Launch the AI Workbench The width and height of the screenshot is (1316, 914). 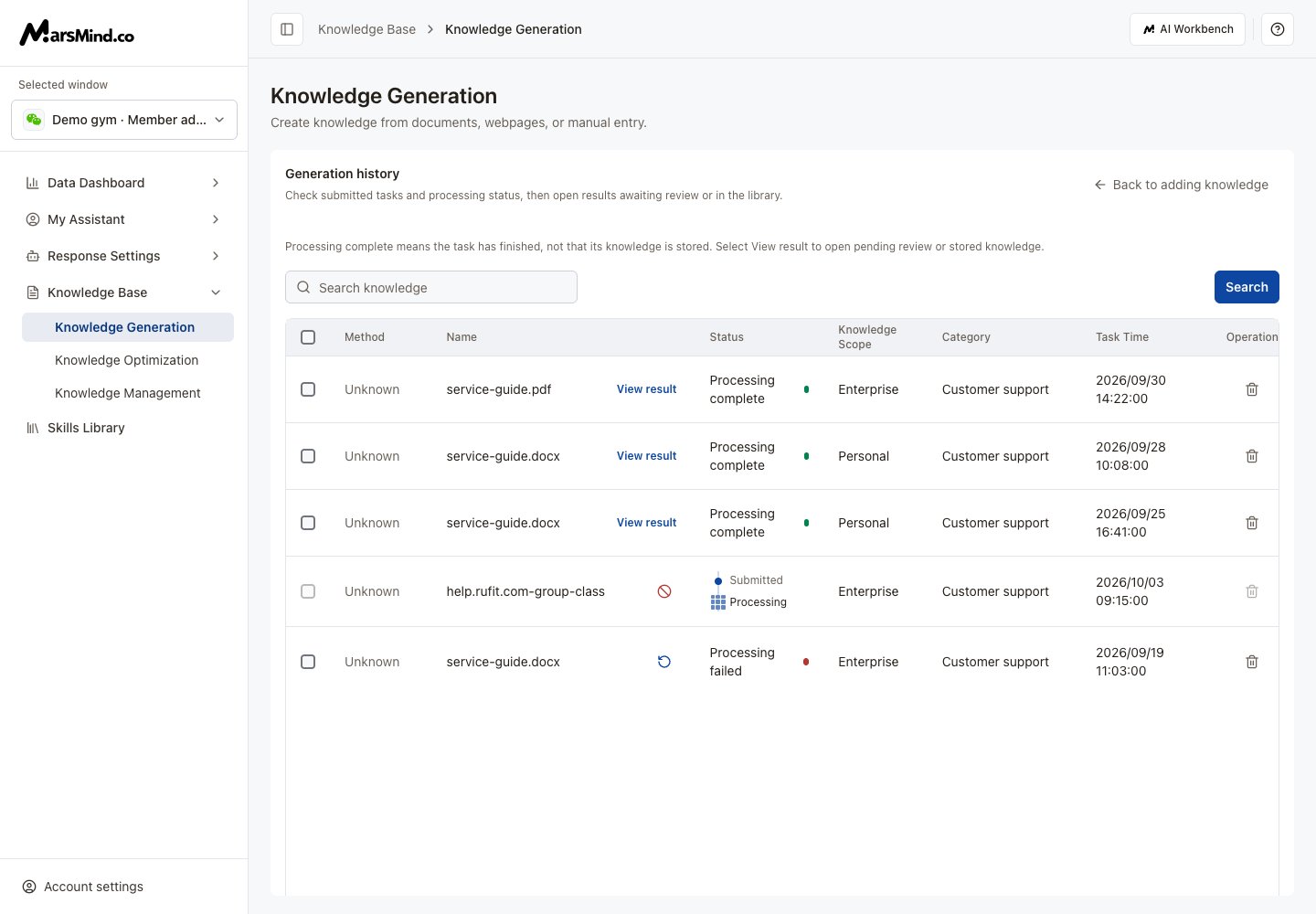point(1187,29)
